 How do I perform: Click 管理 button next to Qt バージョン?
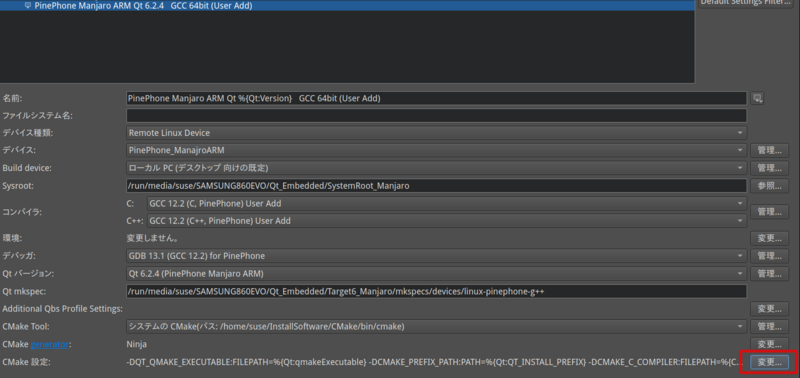click(x=769, y=274)
